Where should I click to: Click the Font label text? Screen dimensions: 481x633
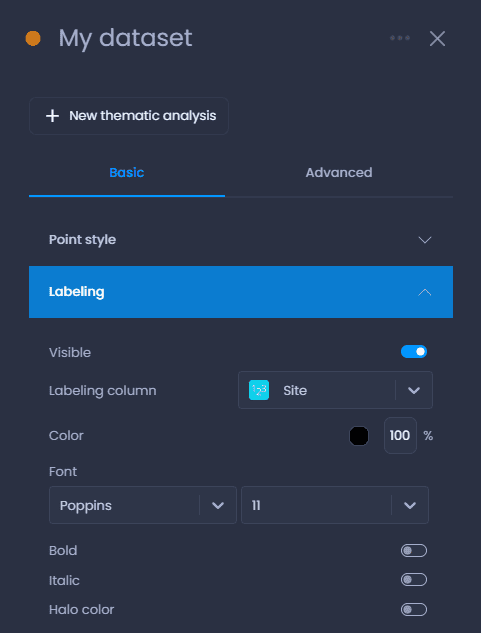[x=63, y=472]
